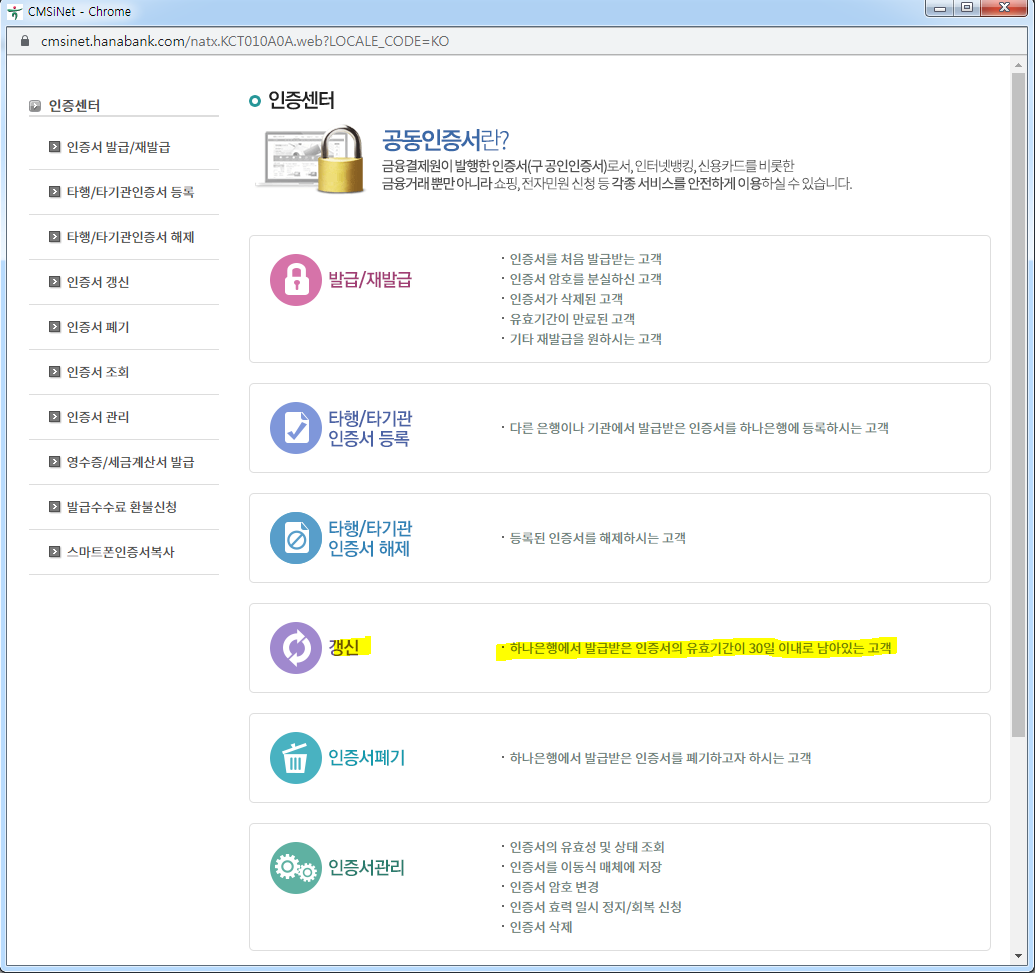Click the 공동인증서란? heading
Image resolution: width=1035 pixels, height=973 pixels.
pos(446,140)
